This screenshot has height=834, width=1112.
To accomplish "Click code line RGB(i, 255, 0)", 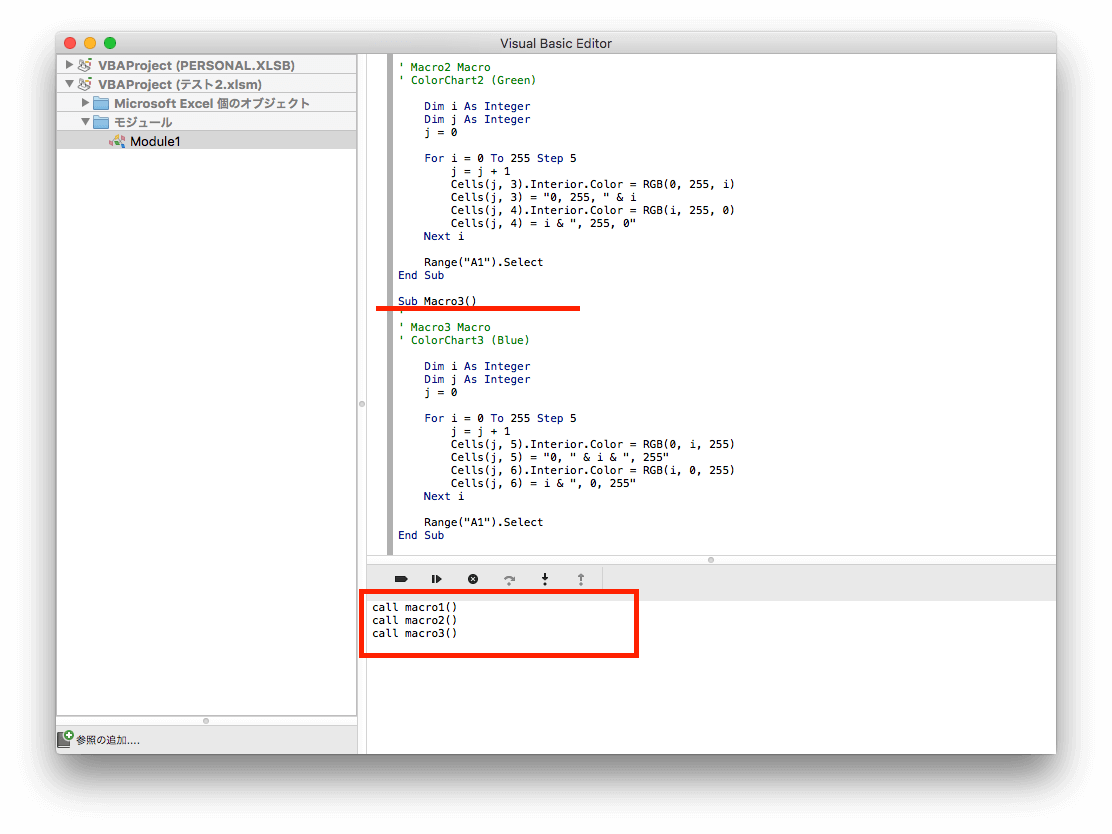I will pos(592,210).
